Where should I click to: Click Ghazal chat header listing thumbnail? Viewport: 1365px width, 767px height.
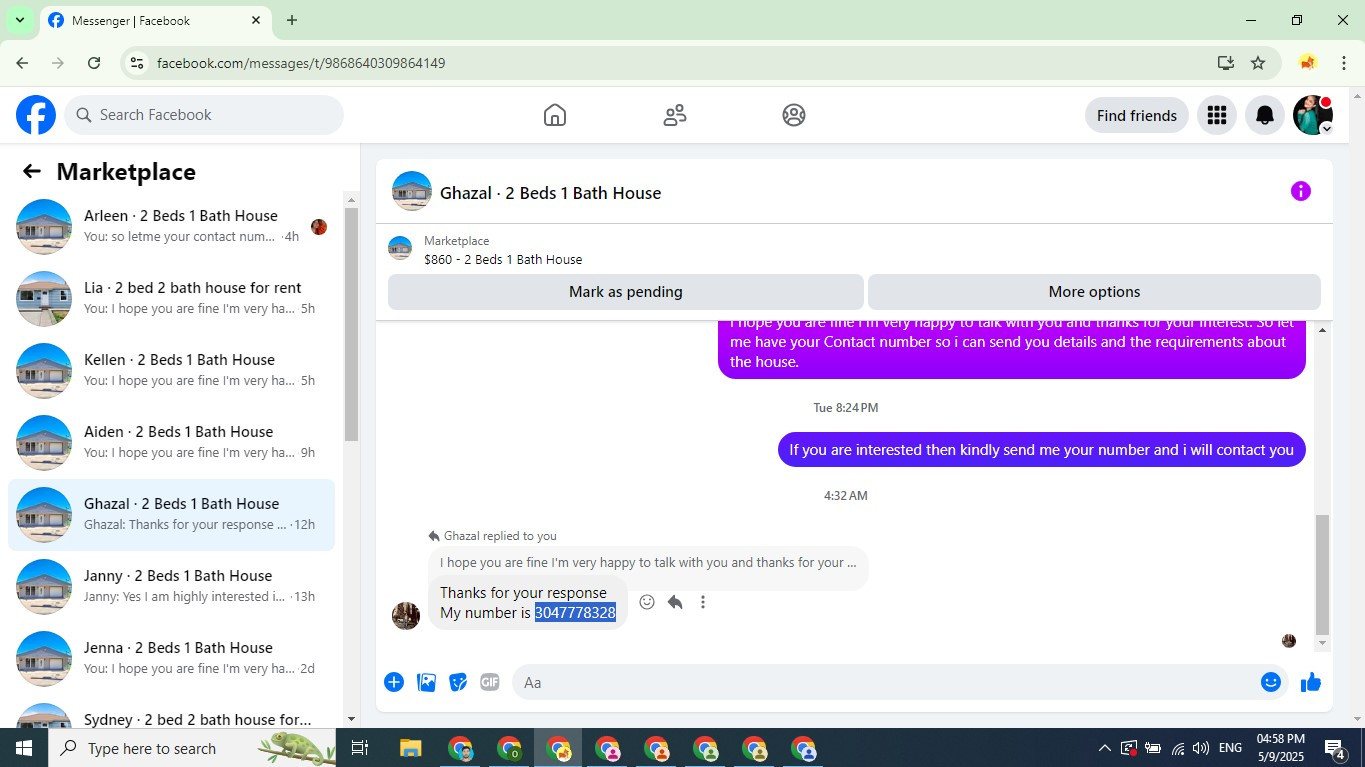click(x=412, y=191)
